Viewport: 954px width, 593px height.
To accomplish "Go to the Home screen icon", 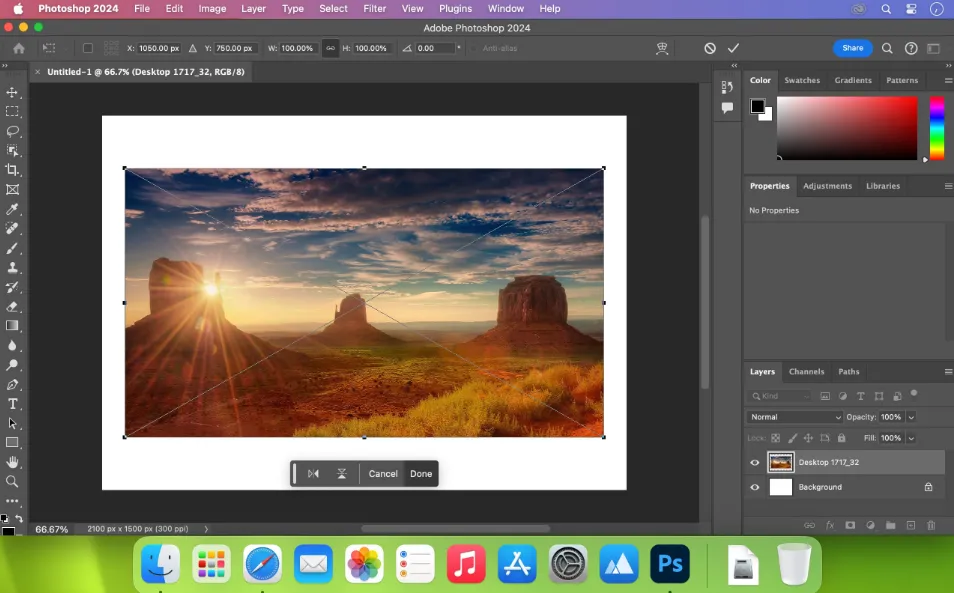I will point(19,48).
